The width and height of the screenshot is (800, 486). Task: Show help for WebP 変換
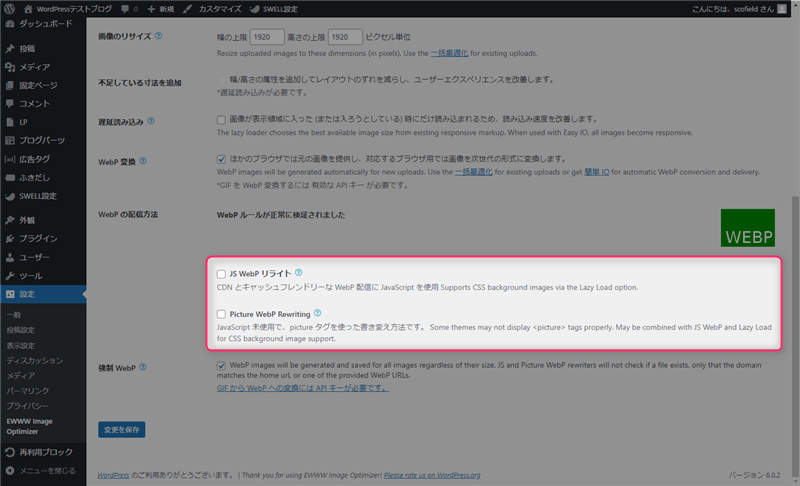tap(143, 161)
